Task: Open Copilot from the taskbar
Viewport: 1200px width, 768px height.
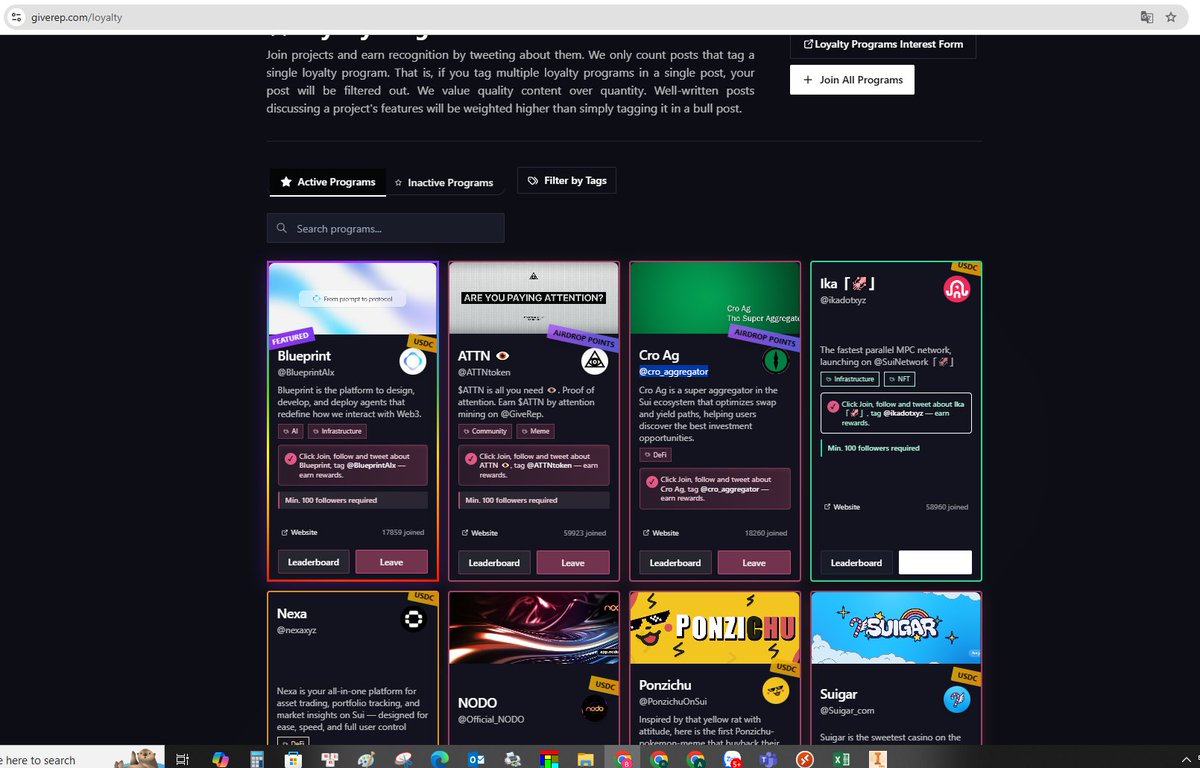Action: pos(220,759)
